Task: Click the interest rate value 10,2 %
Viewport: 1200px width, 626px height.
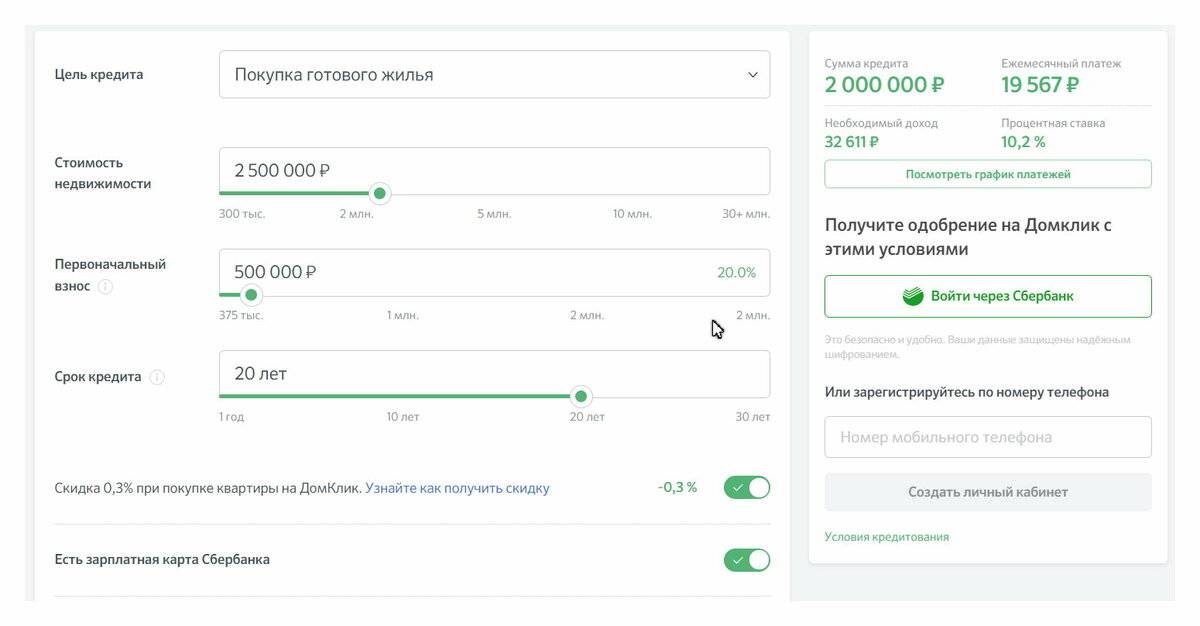Action: pyautogui.click(x=1023, y=142)
